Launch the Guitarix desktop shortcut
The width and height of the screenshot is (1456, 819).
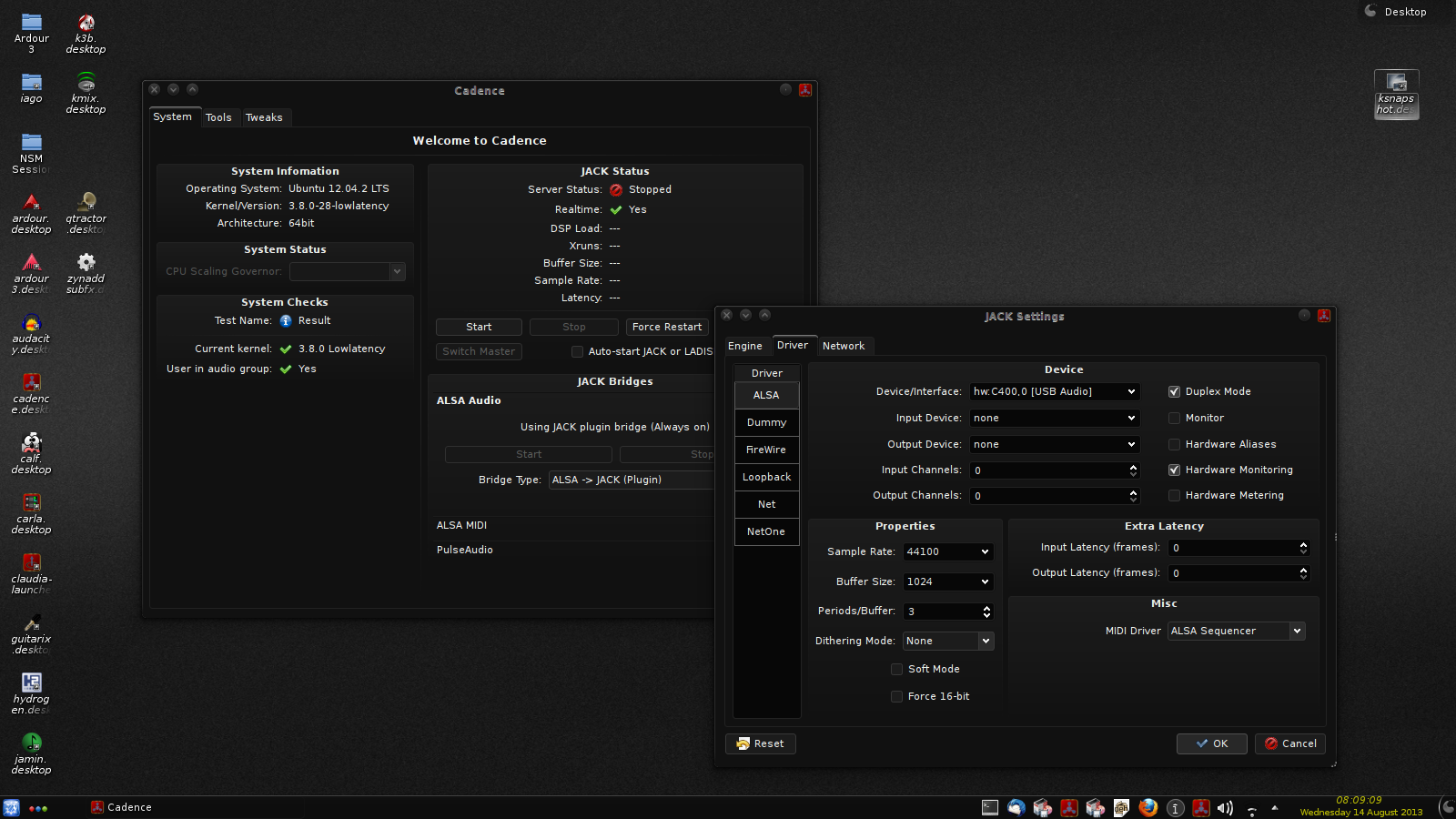[31, 624]
